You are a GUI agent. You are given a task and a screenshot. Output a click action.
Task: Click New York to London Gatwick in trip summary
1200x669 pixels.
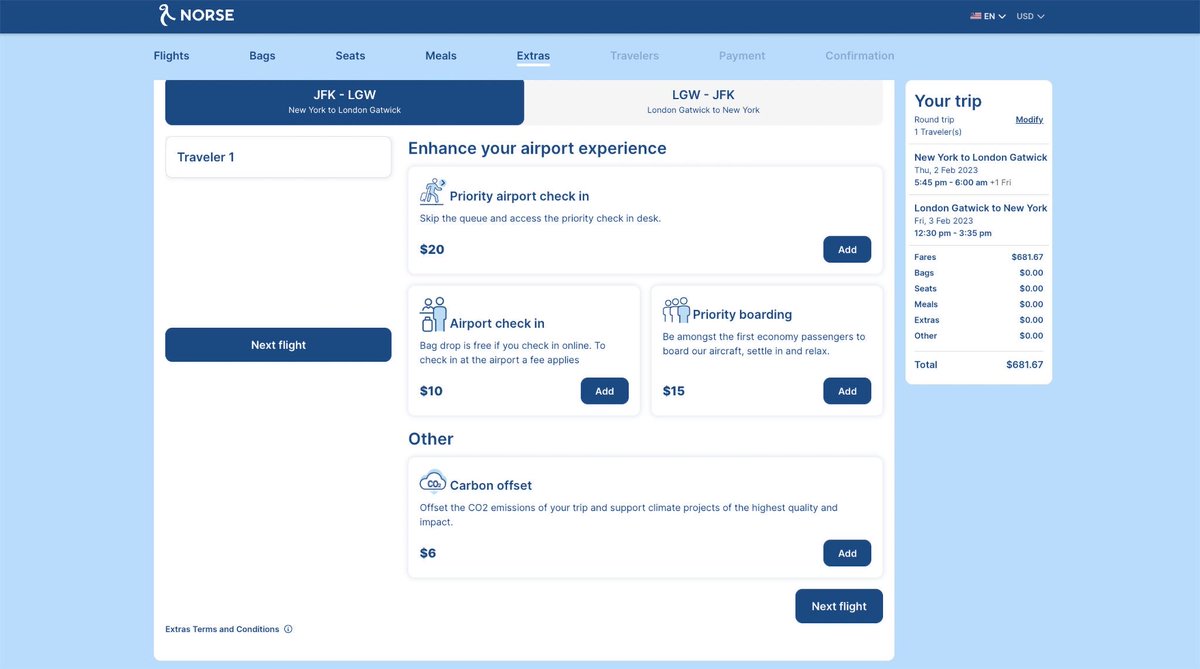981,158
